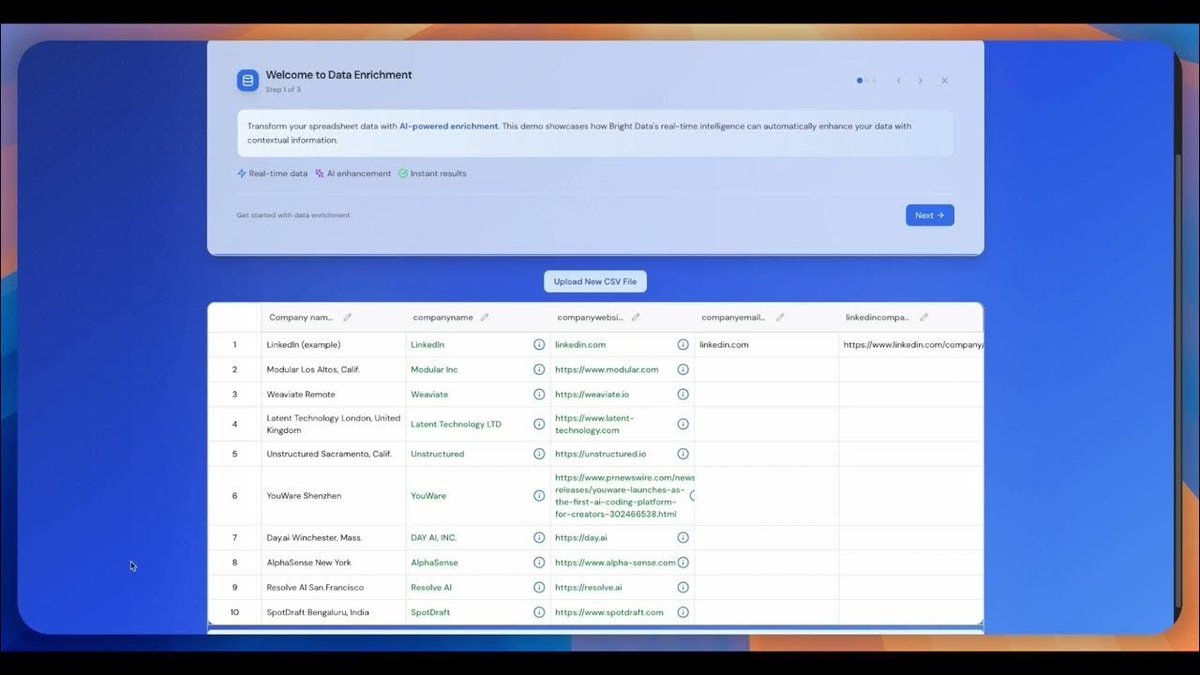Click the Data Enrichment database icon
This screenshot has width=1200, height=675.
point(247,81)
